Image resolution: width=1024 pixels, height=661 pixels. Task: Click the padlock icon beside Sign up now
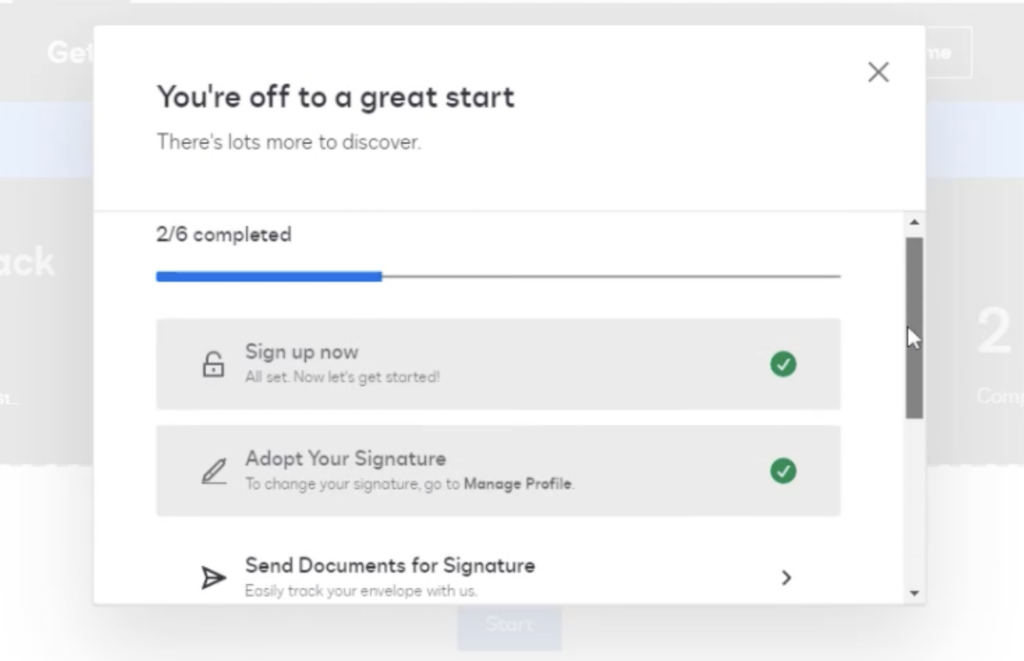(213, 365)
